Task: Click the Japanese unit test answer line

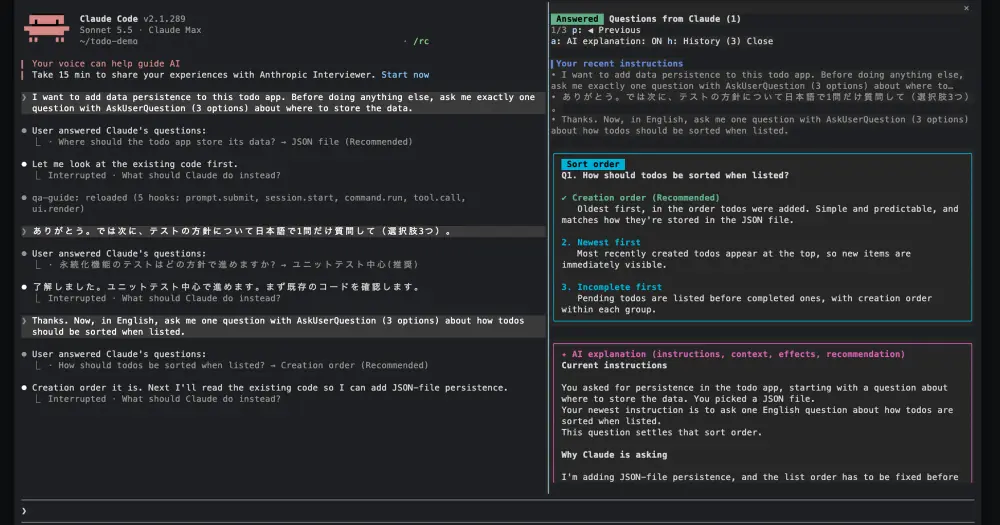Action: [x=233, y=265]
